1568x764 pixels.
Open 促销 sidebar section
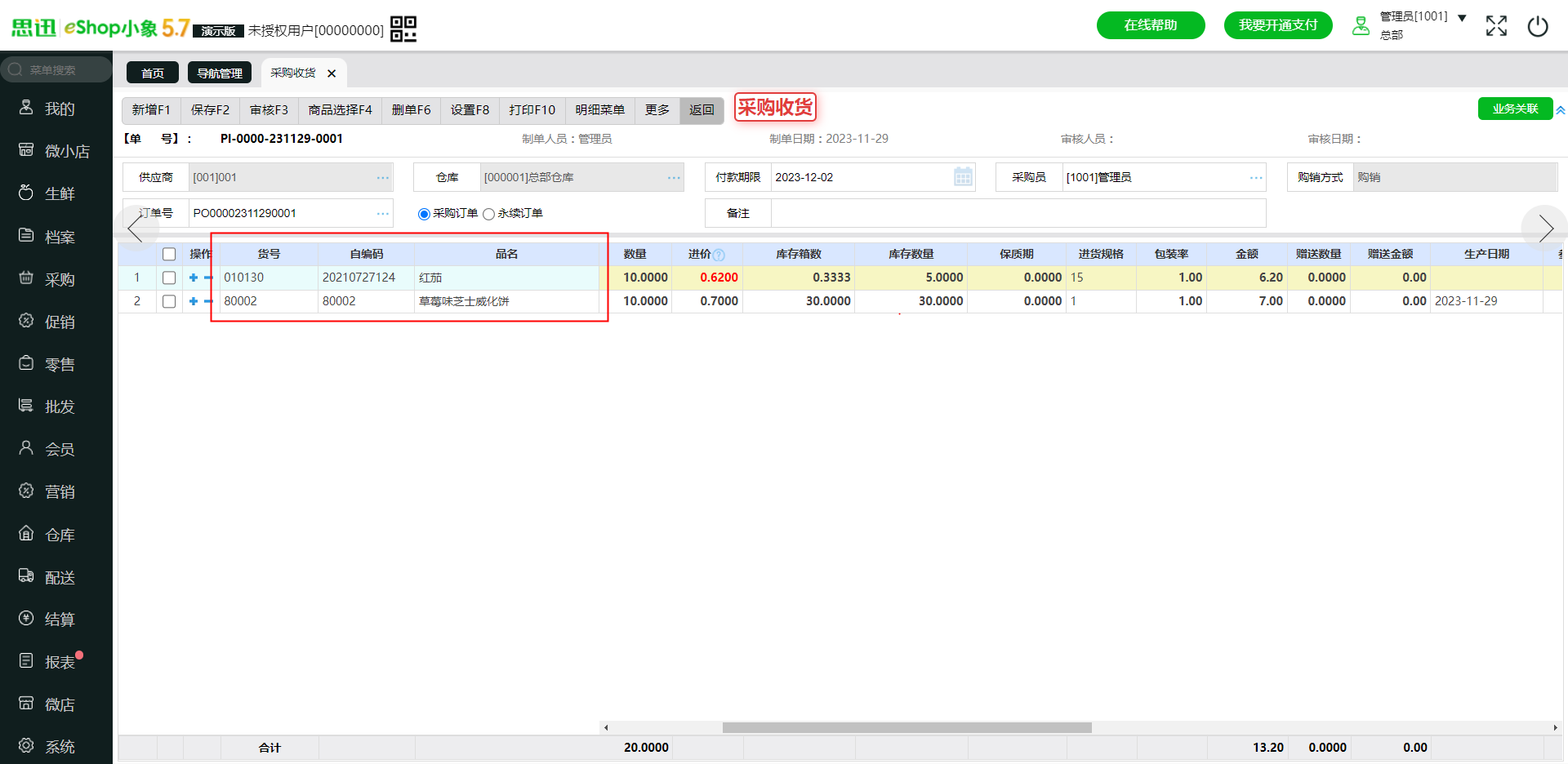56,322
